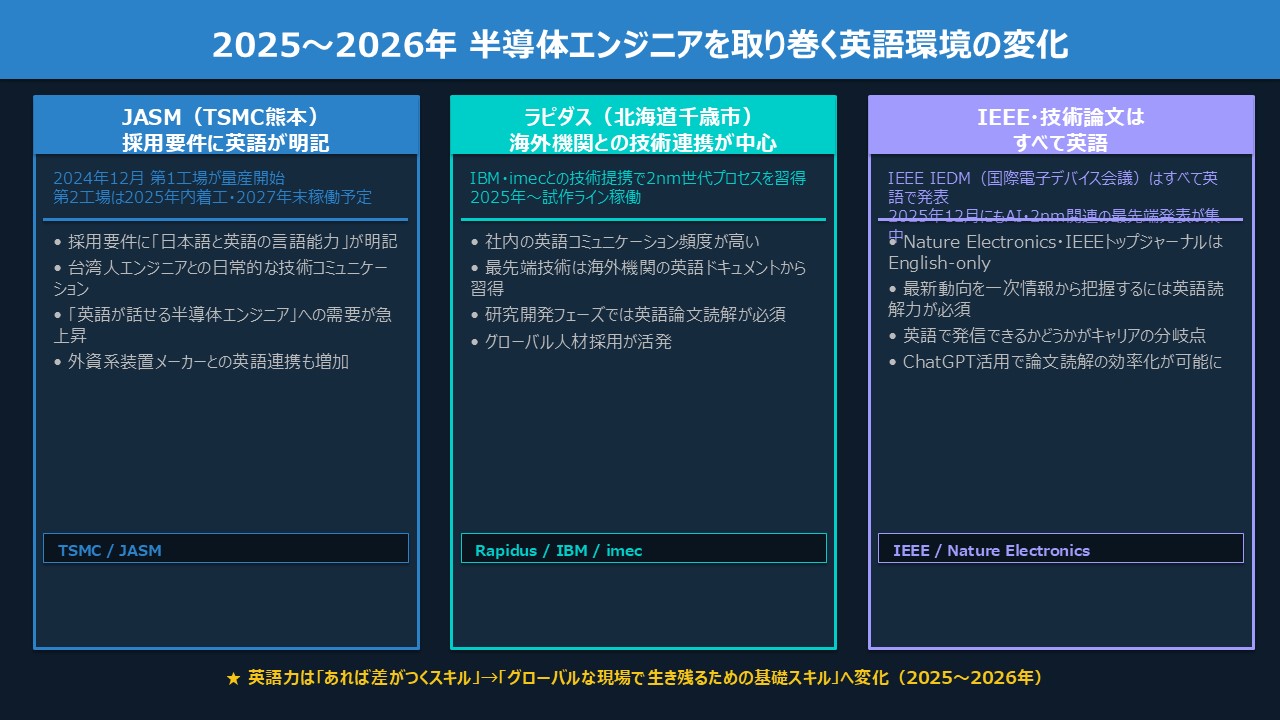Click the IEEE / Nature Electronics footer label
Viewport: 1280px width, 720px height.
point(991,550)
